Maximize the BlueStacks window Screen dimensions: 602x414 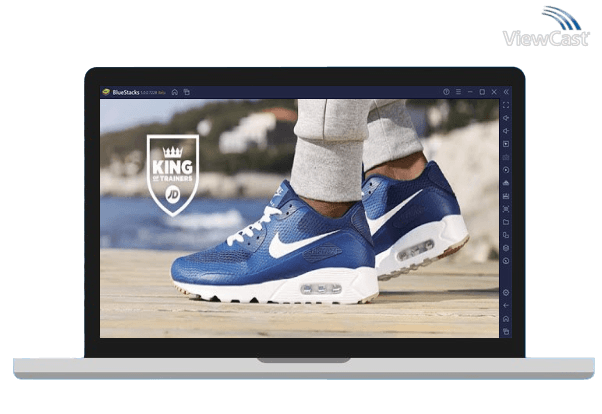(x=482, y=92)
